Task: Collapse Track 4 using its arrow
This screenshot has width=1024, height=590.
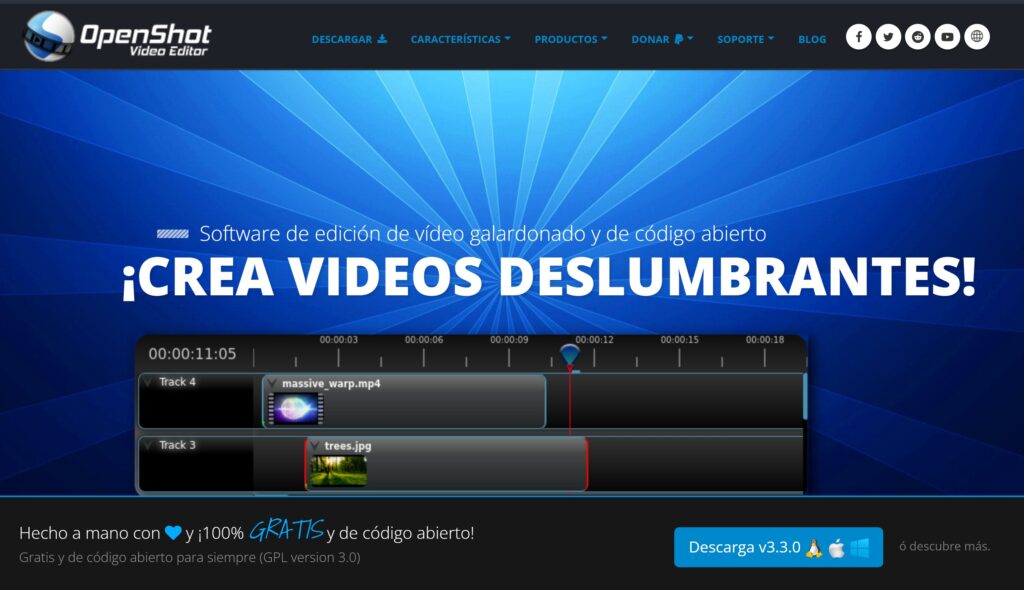Action: pyautogui.click(x=147, y=382)
